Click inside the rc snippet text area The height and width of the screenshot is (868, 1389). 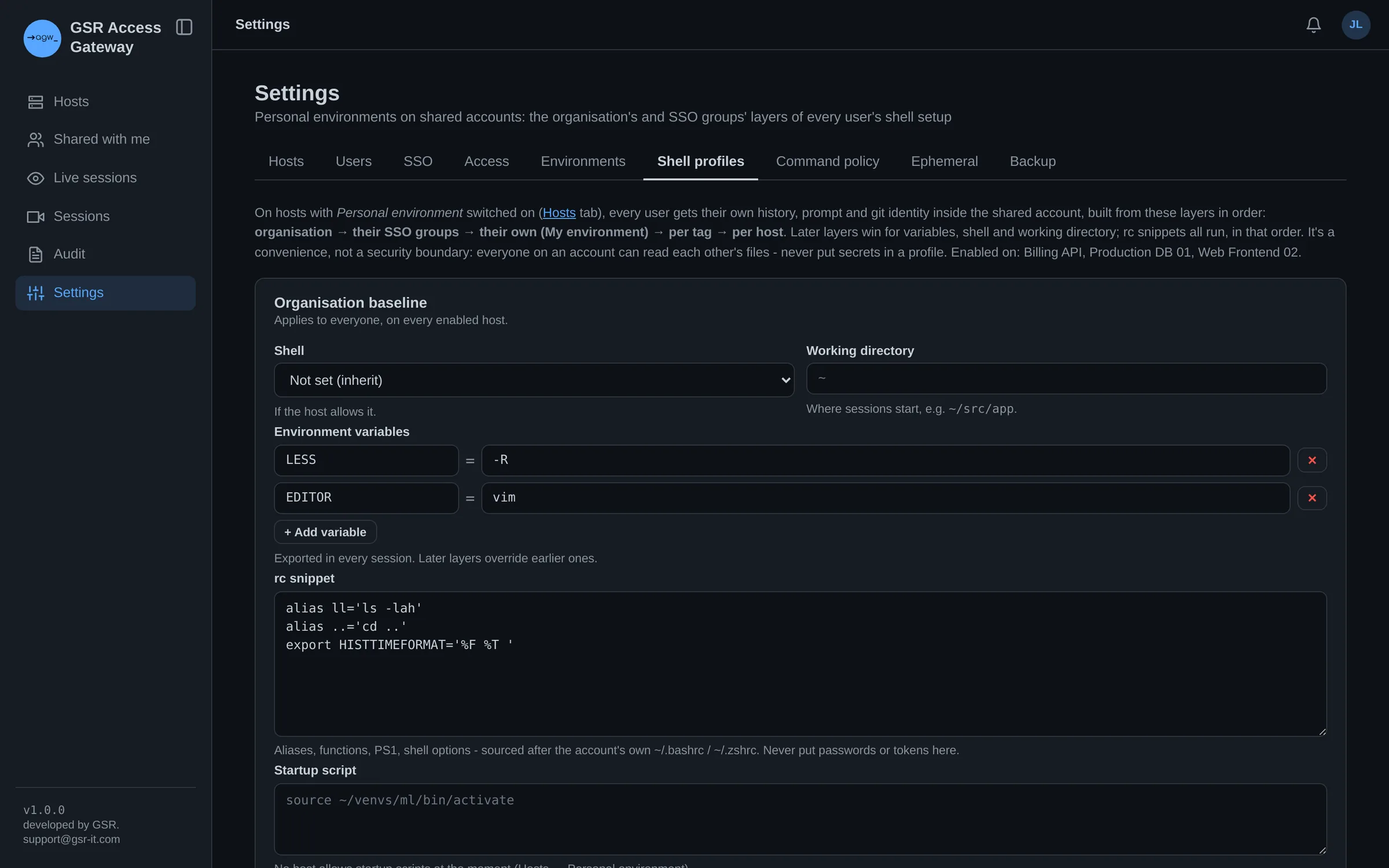pos(800,664)
